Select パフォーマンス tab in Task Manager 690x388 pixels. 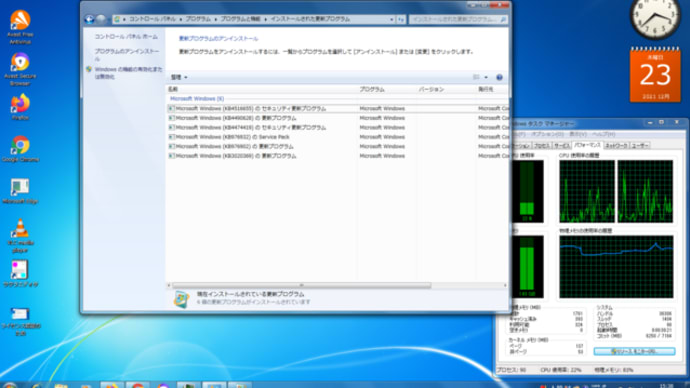point(587,145)
